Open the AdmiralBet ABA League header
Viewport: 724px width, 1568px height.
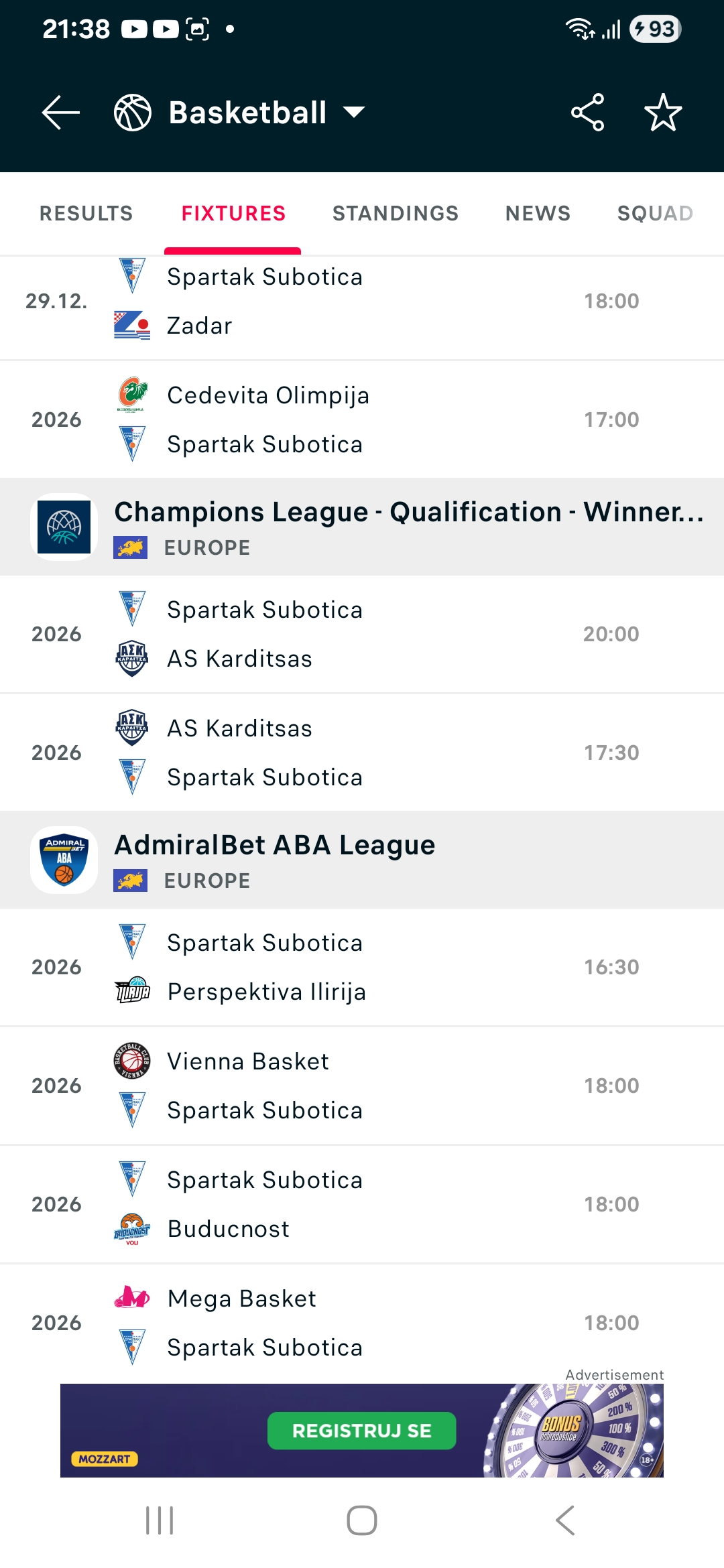click(x=402, y=860)
